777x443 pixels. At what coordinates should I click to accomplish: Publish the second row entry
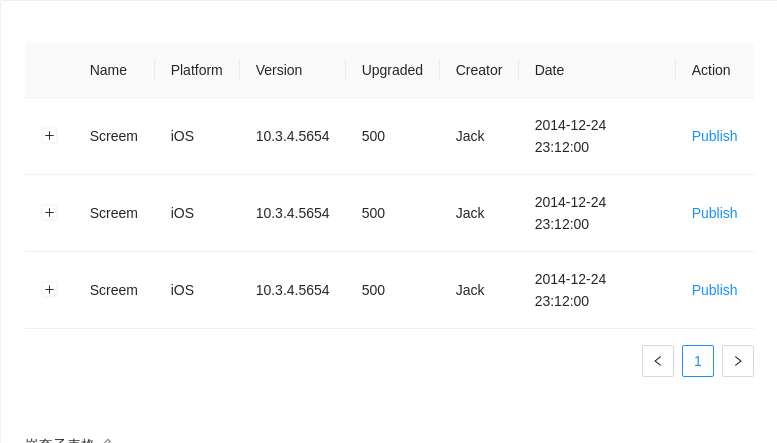(714, 213)
